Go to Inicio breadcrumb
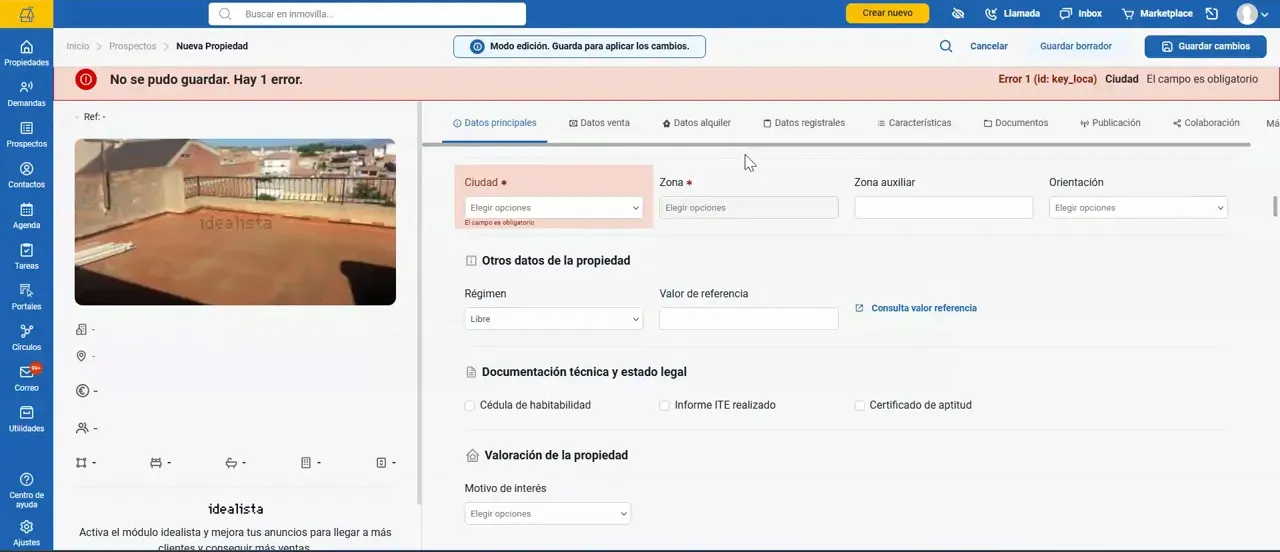 [x=78, y=46]
